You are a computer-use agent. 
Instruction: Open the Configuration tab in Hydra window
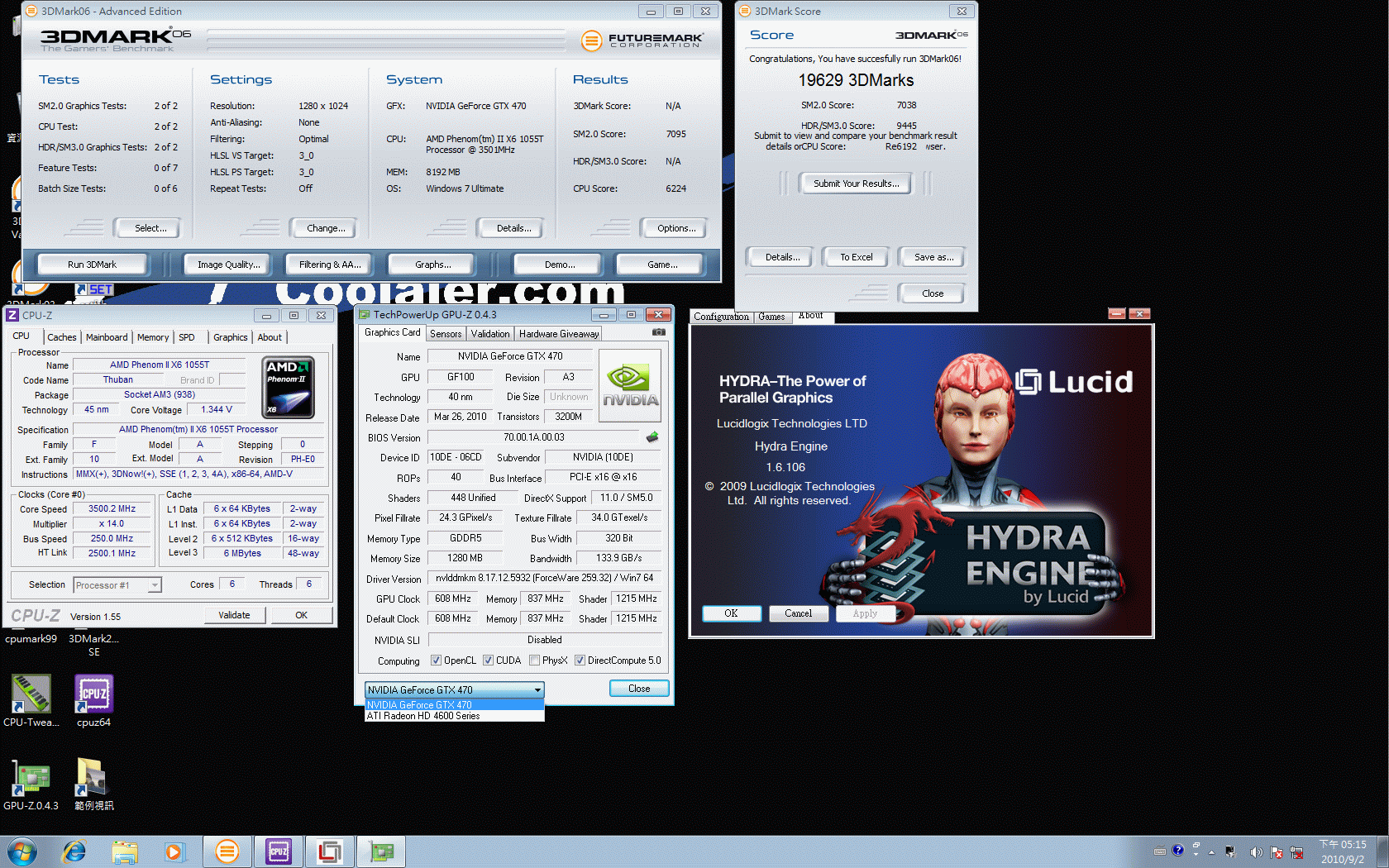(x=721, y=317)
